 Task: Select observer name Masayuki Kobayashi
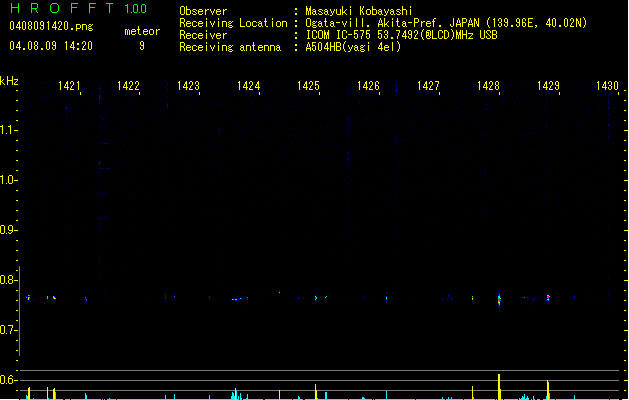[359, 11]
